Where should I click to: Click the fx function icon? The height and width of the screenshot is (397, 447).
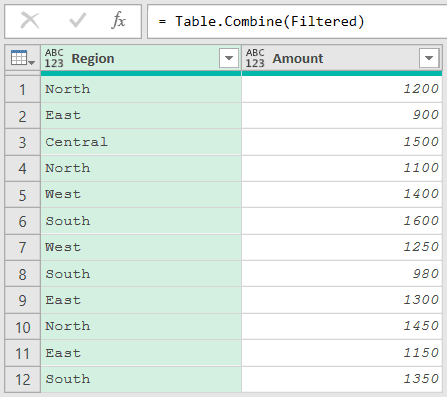click(x=118, y=21)
